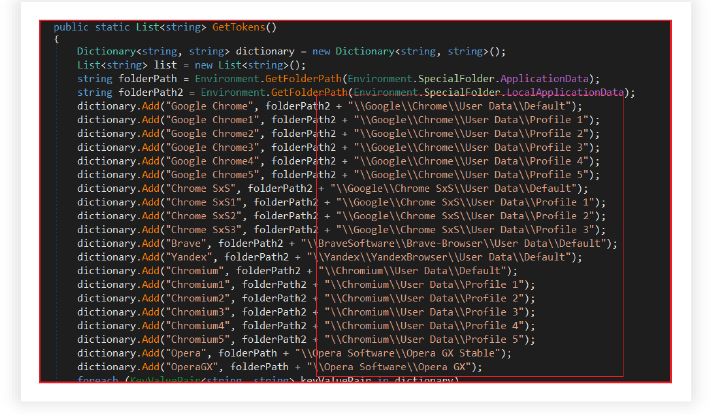Click the "Chromium3" key string

point(198,312)
